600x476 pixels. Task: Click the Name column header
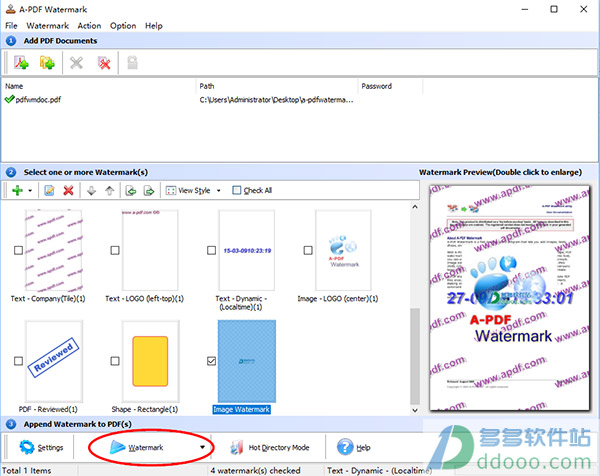(99, 86)
